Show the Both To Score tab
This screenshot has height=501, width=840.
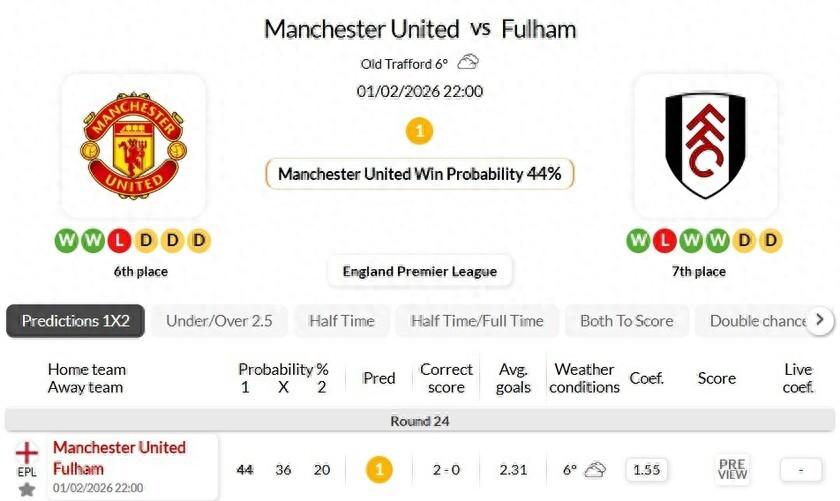pos(626,321)
